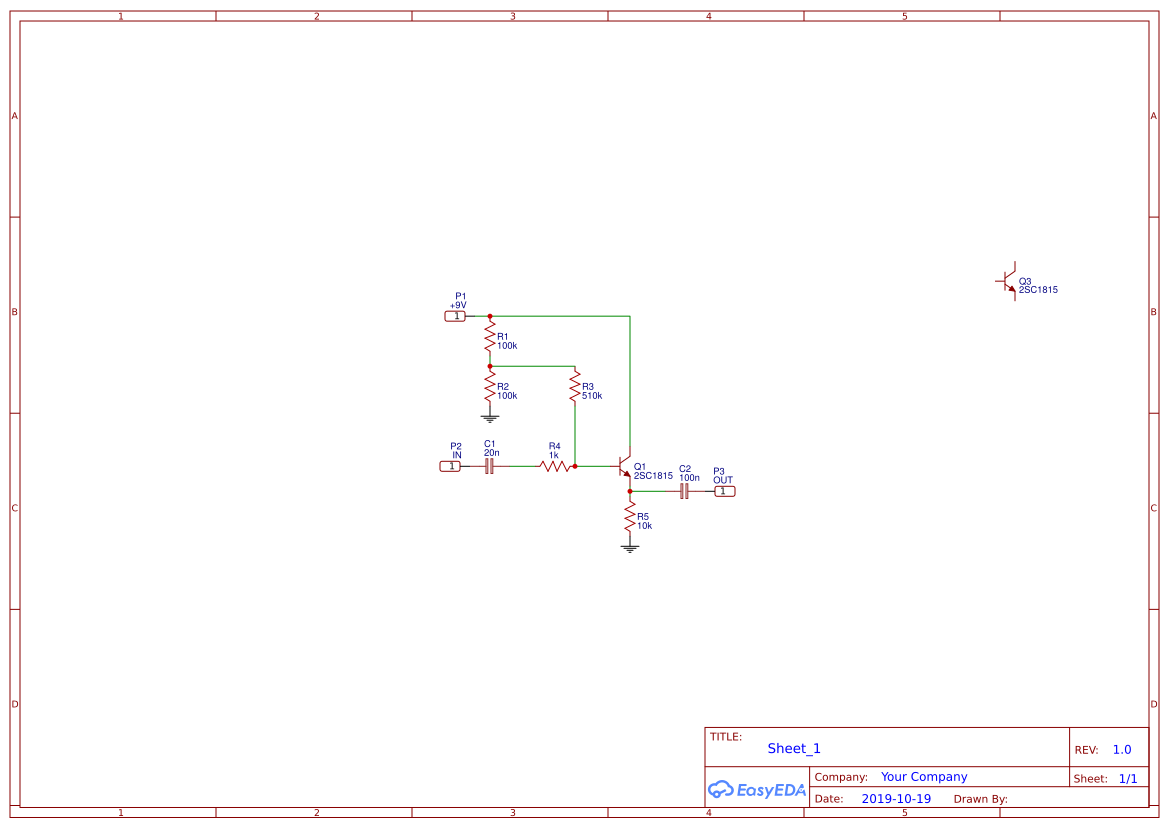Viewport: 1169px width, 828px height.
Task: Select resistor R4 1k on the input path
Action: click(x=553, y=465)
